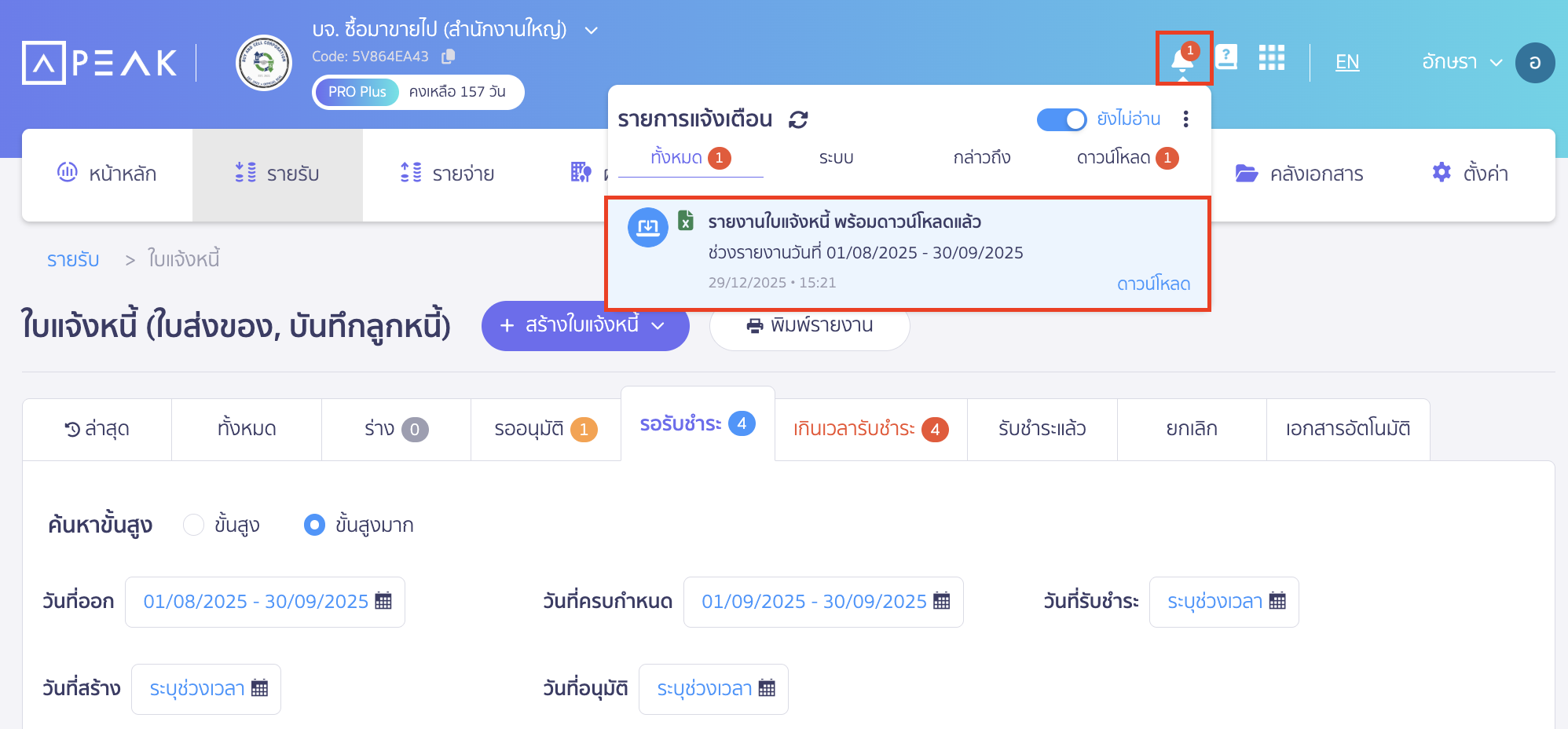Viewport: 1568px width, 729px height.
Task: Open the notification bell
Action: coord(1182,60)
